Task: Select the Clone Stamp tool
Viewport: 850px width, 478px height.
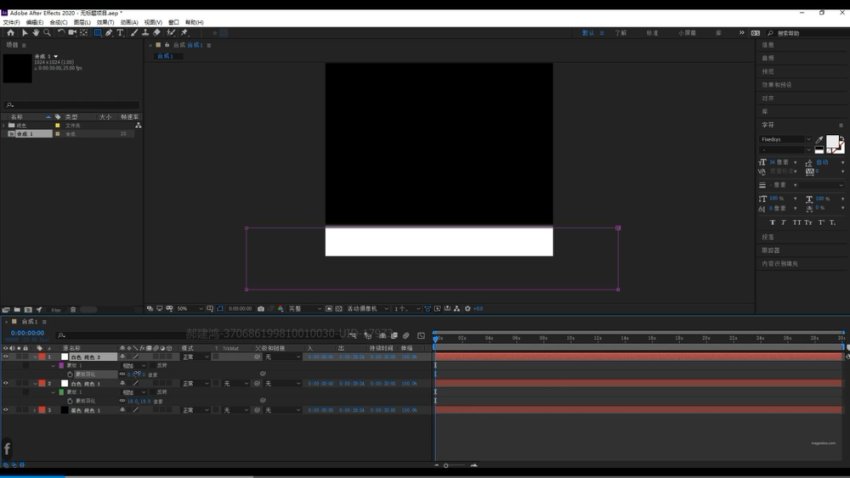Action: click(145, 33)
